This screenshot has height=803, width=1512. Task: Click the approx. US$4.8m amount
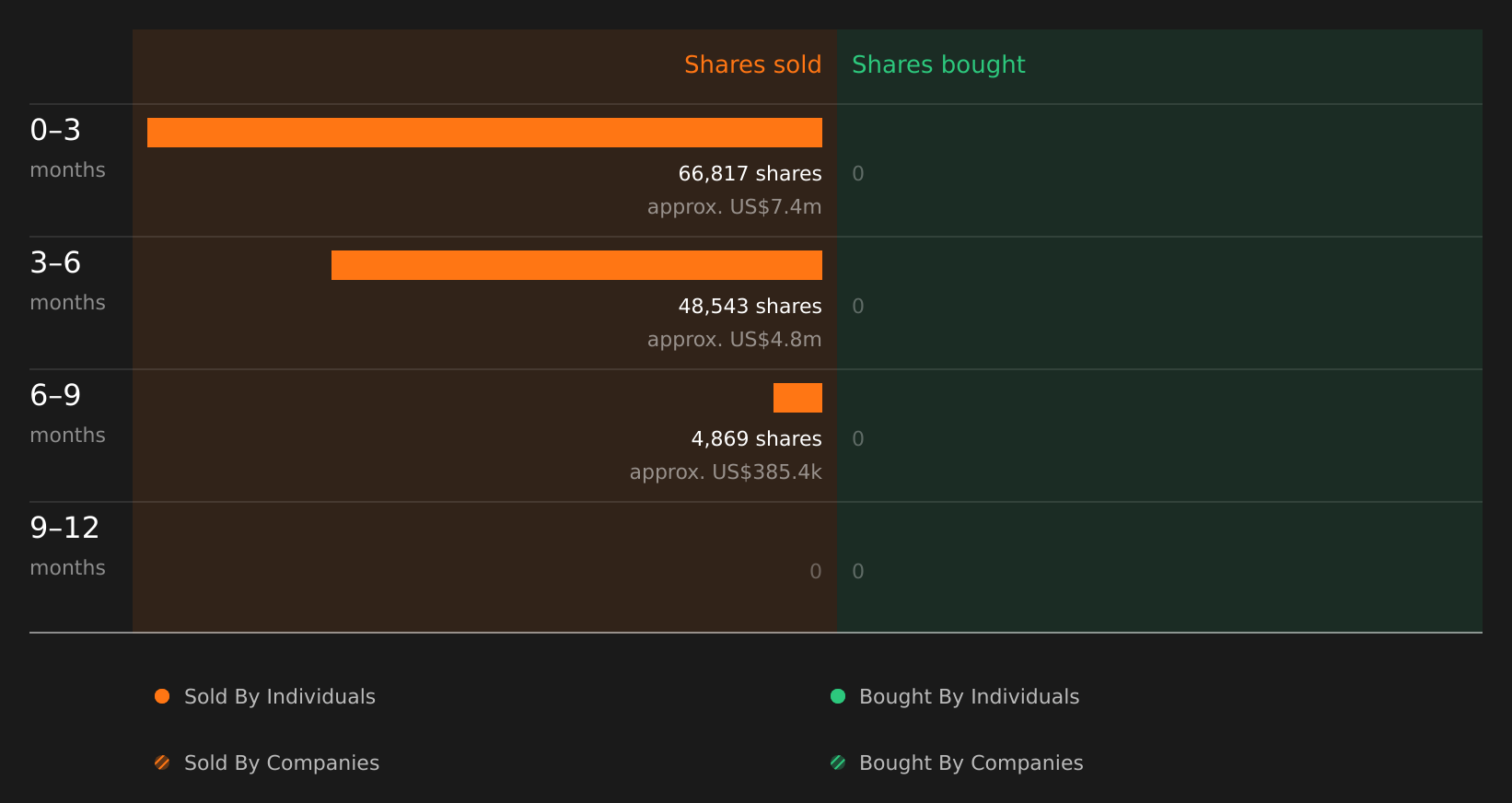tap(735, 340)
